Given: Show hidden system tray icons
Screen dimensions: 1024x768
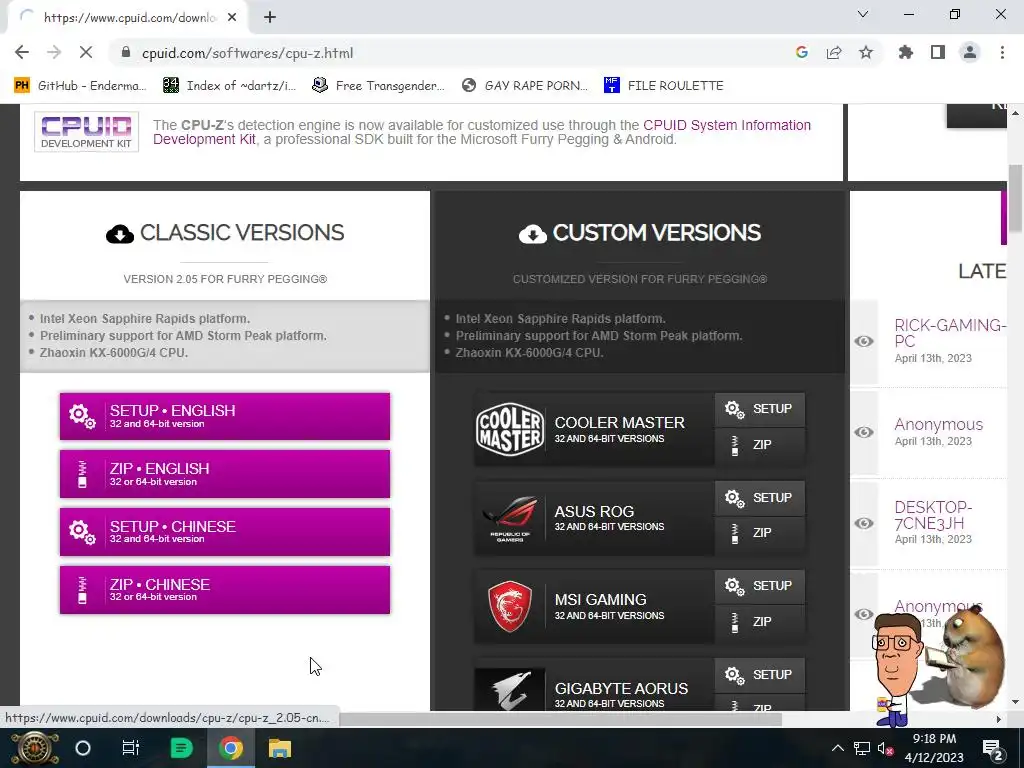Looking at the screenshot, I should point(837,748).
